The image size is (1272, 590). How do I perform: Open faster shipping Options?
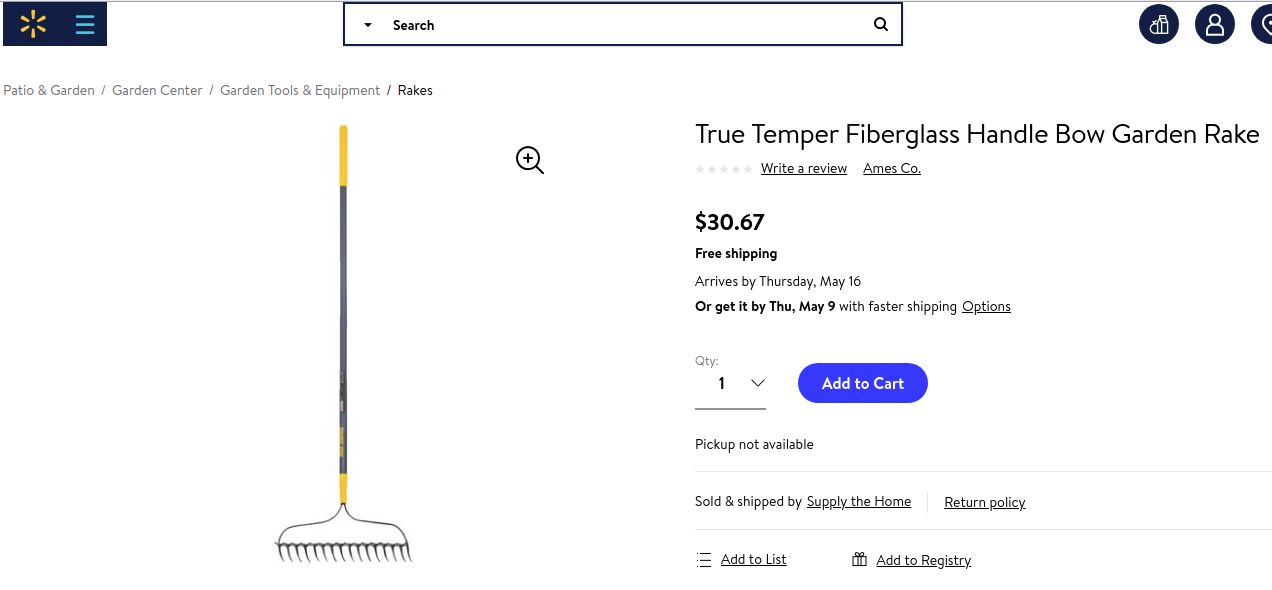[x=986, y=306]
